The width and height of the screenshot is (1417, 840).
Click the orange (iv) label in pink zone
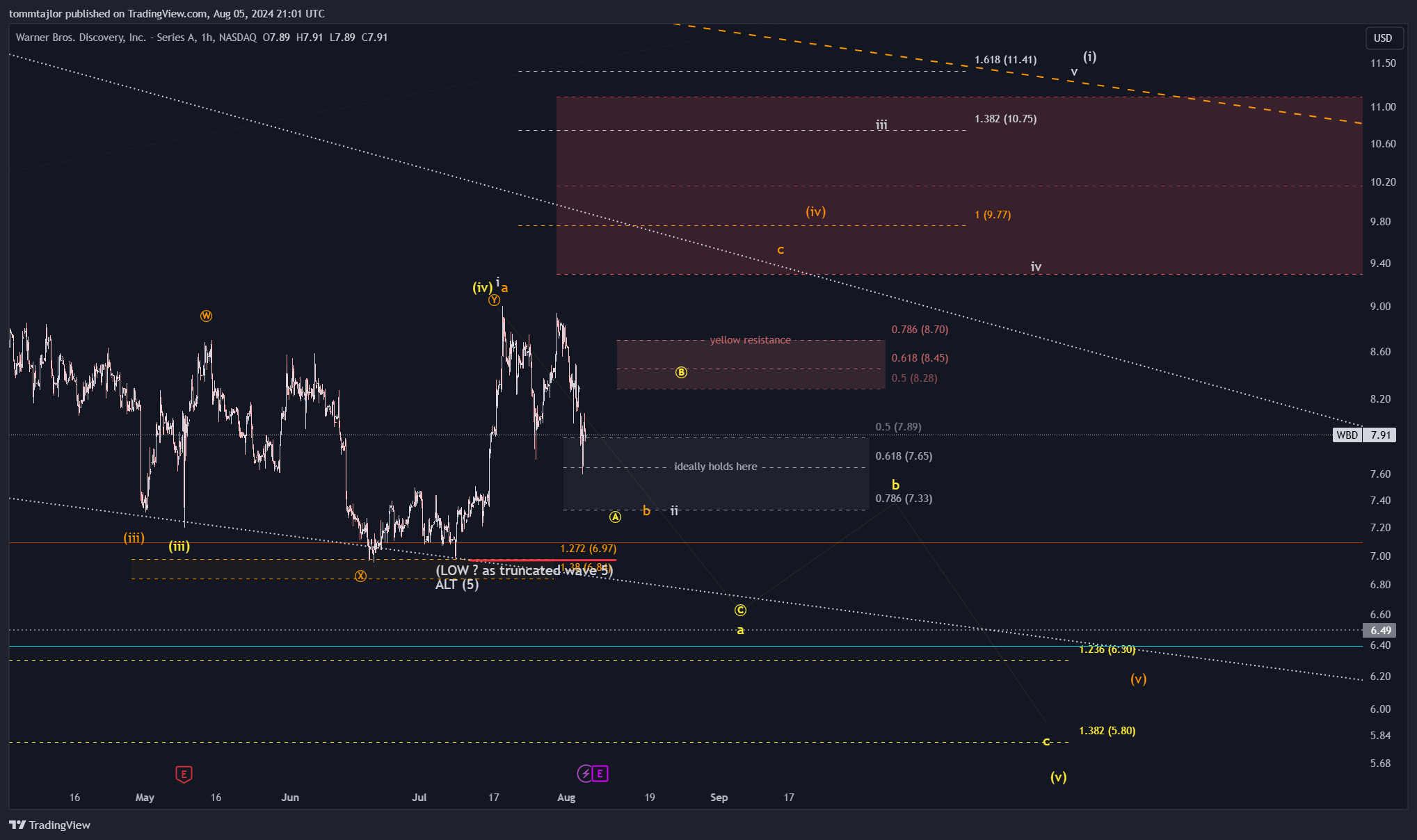pyautogui.click(x=815, y=211)
